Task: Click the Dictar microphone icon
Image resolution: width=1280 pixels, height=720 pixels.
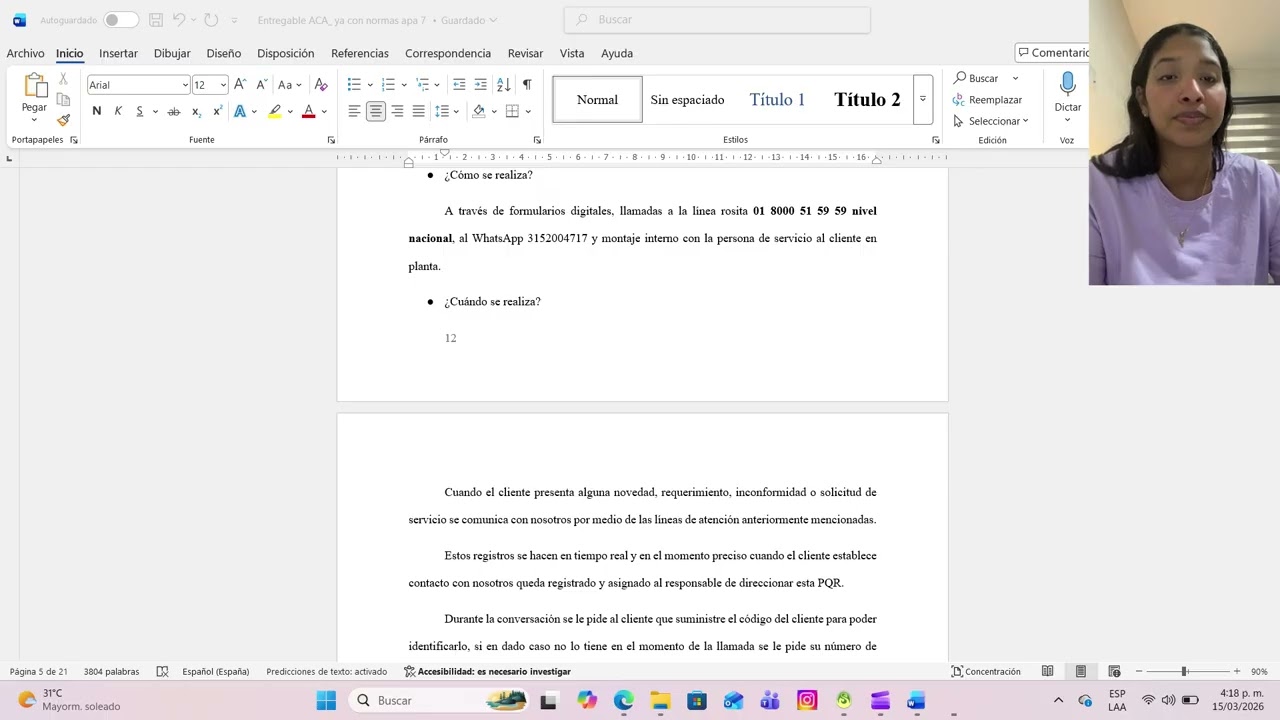Action: pyautogui.click(x=1068, y=85)
